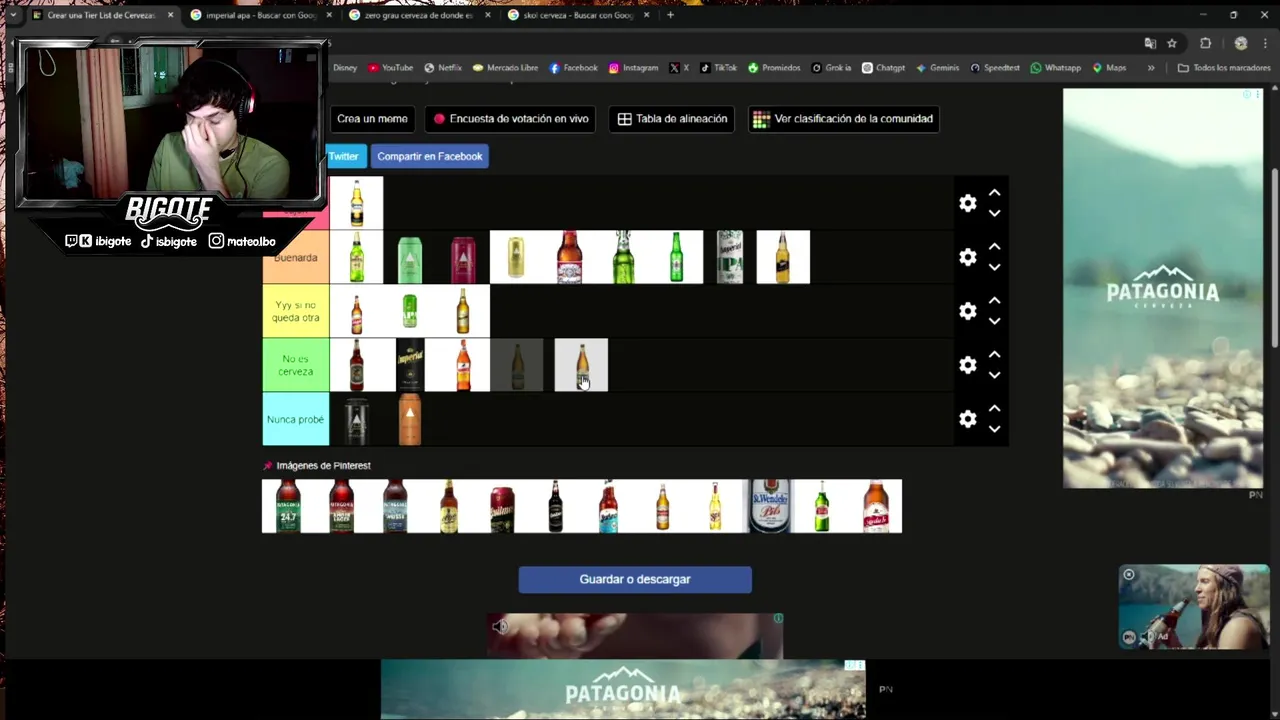
Task: Open a new browser tab
Action: pos(670,15)
